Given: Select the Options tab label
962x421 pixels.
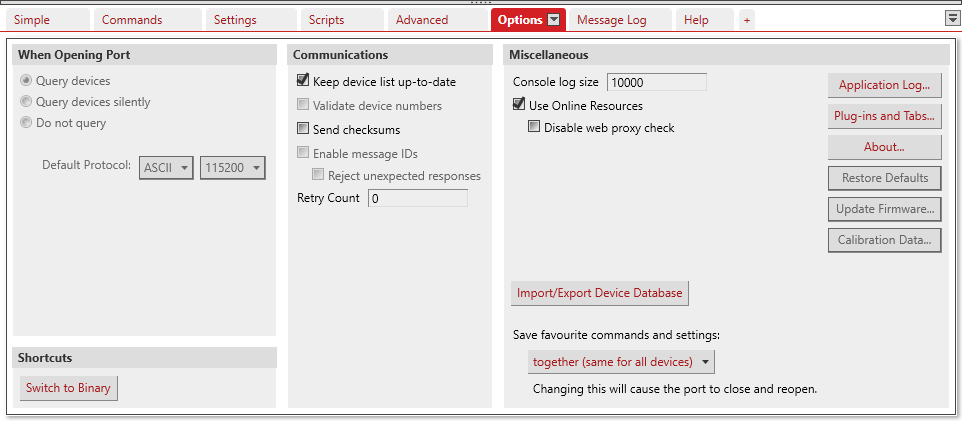Looking at the screenshot, I should [520, 20].
